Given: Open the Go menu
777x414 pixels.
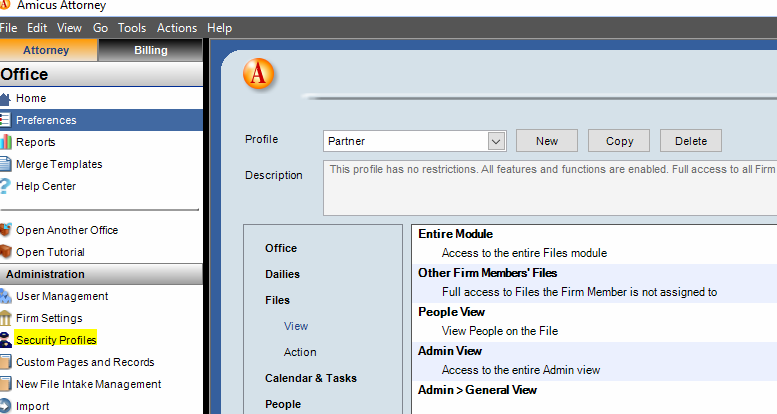Looking at the screenshot, I should click(x=101, y=28).
